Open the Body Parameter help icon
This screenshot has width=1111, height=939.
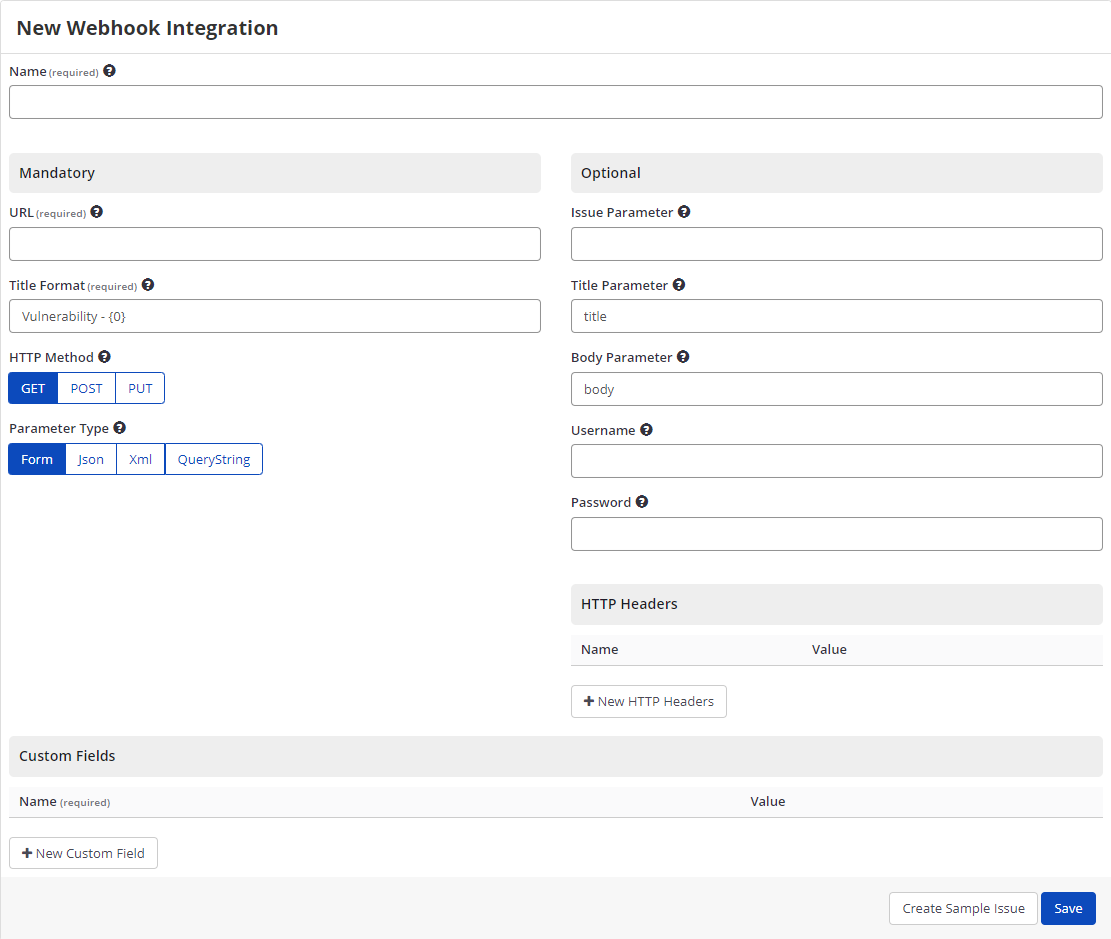tap(683, 356)
